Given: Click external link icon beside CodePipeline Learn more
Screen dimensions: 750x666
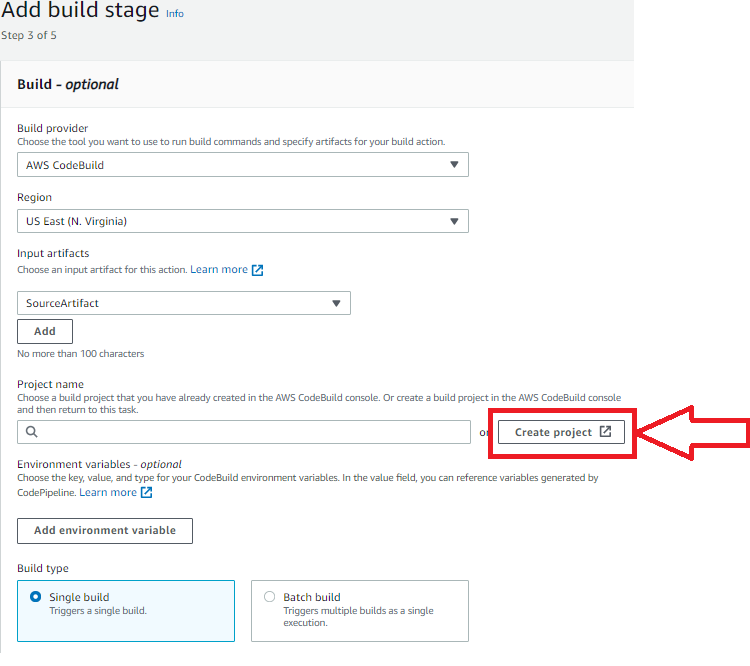Looking at the screenshot, I should pos(146,492).
